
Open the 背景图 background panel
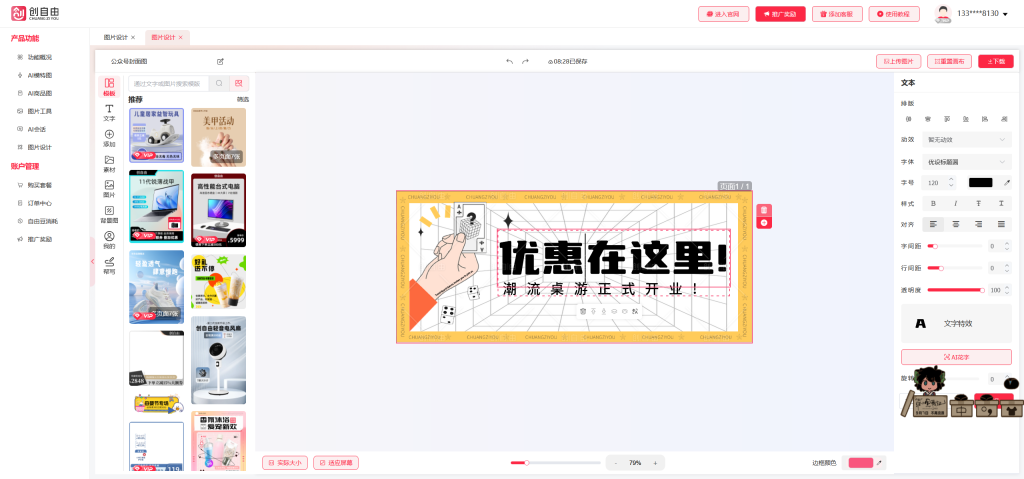[x=109, y=213]
